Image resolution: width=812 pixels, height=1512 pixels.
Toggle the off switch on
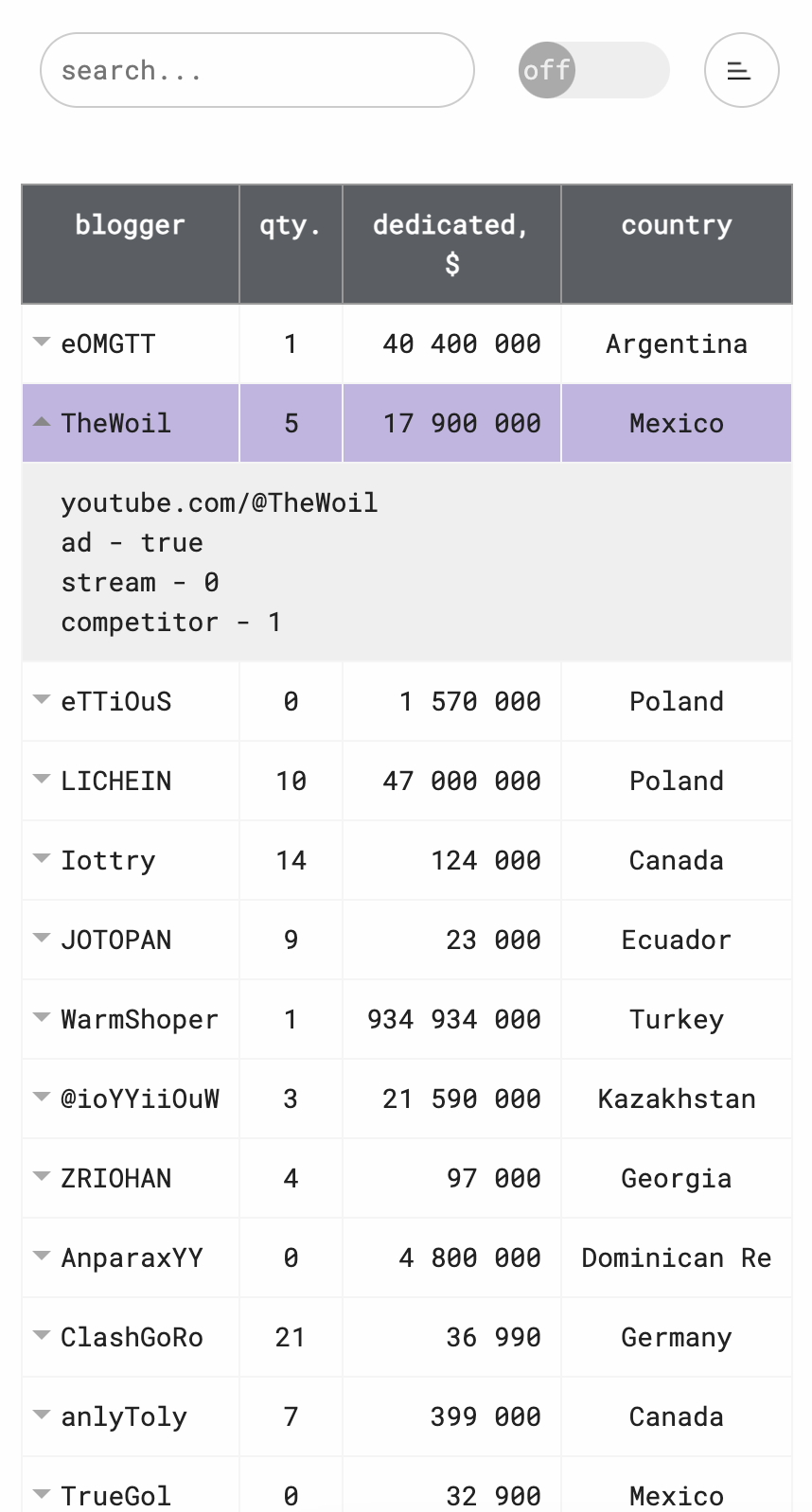coord(593,70)
